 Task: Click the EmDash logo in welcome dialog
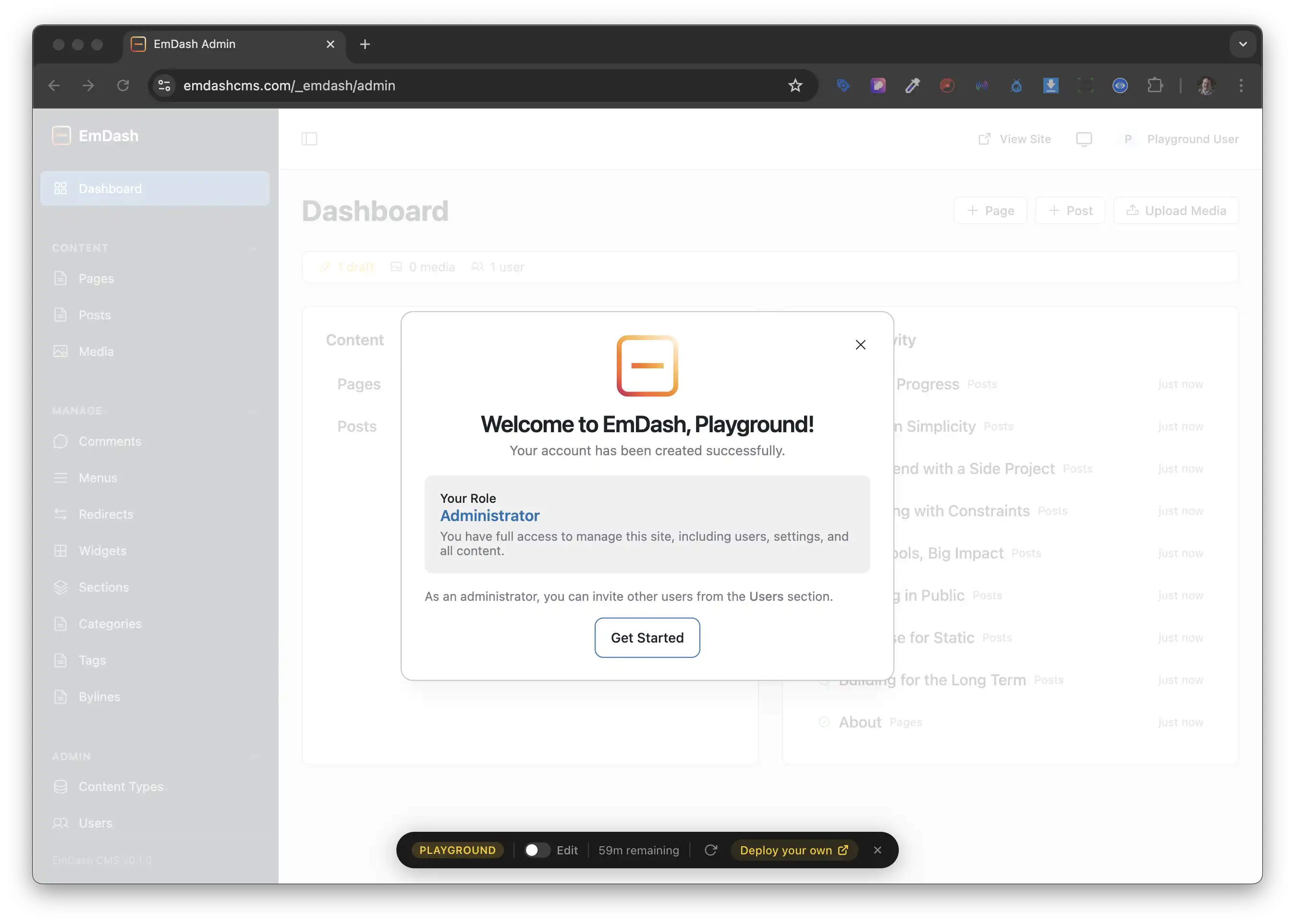coord(647,366)
